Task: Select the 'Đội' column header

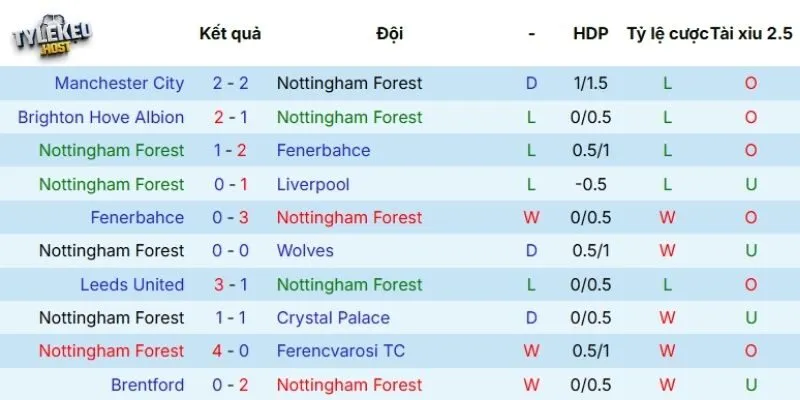Action: click(390, 33)
